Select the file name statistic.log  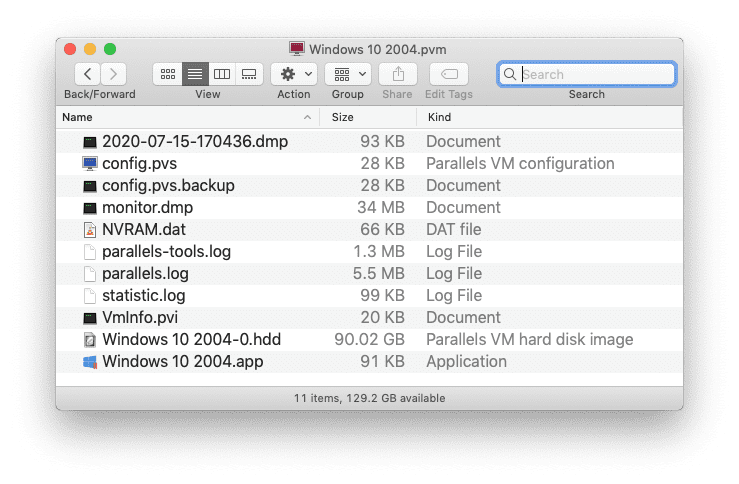tap(144, 295)
